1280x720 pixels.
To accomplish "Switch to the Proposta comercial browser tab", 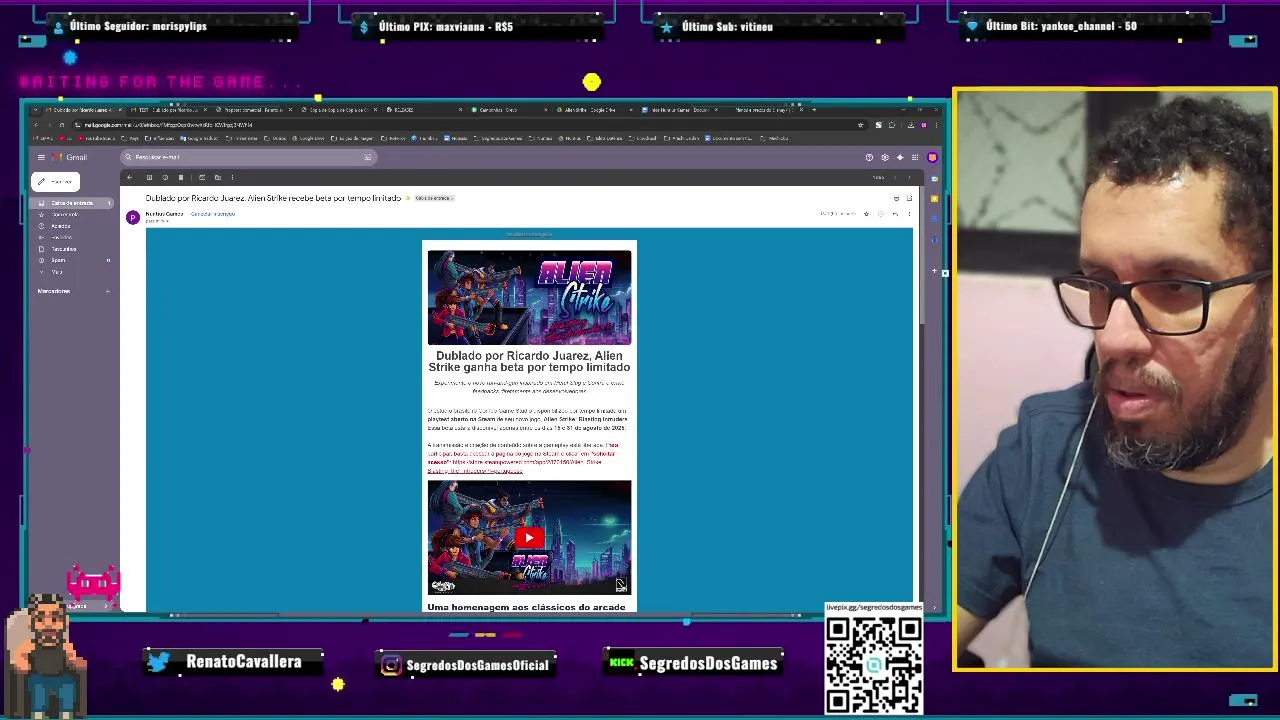I will click(x=253, y=110).
